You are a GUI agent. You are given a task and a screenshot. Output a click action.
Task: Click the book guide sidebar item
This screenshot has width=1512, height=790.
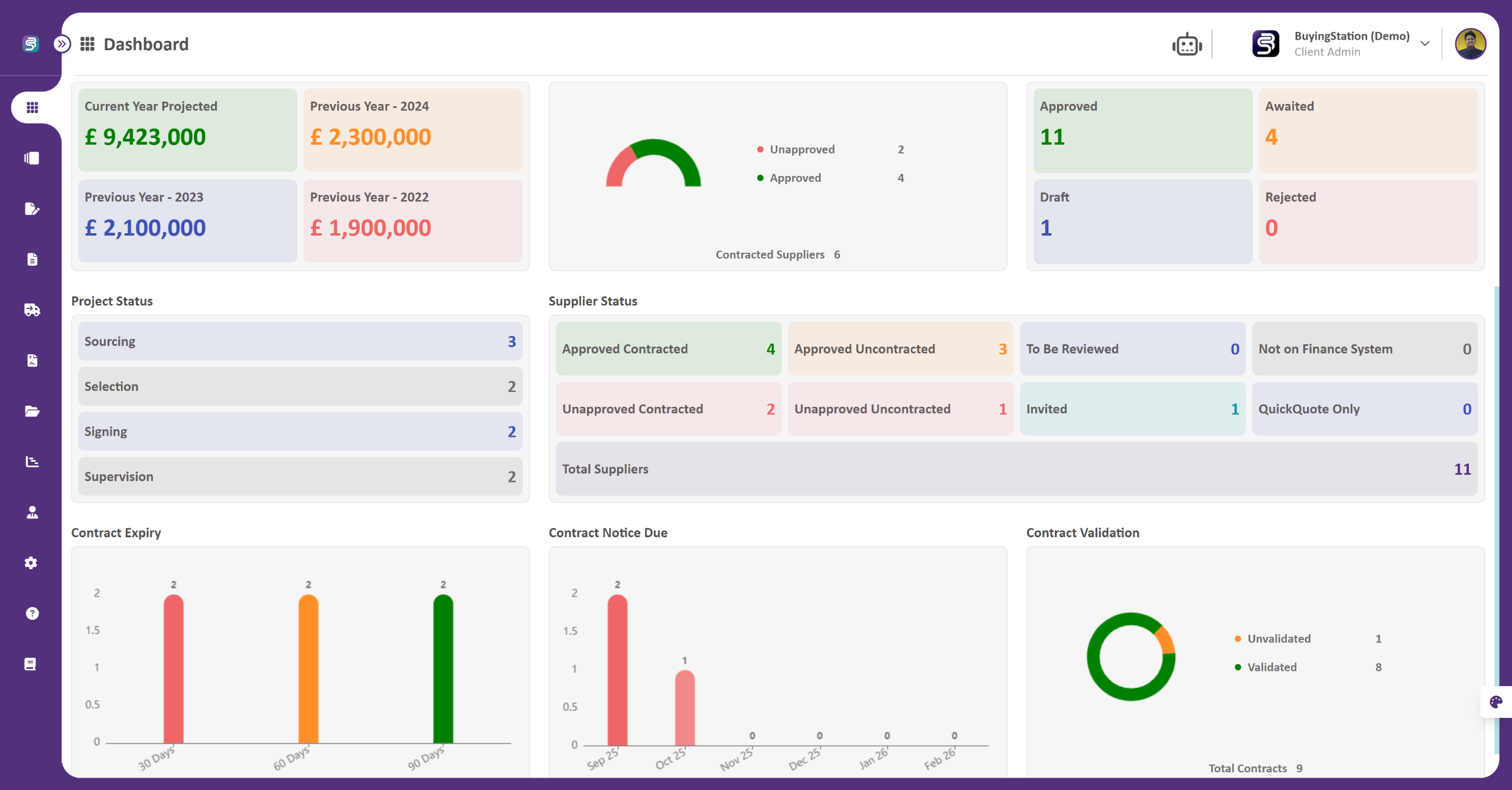(31, 664)
